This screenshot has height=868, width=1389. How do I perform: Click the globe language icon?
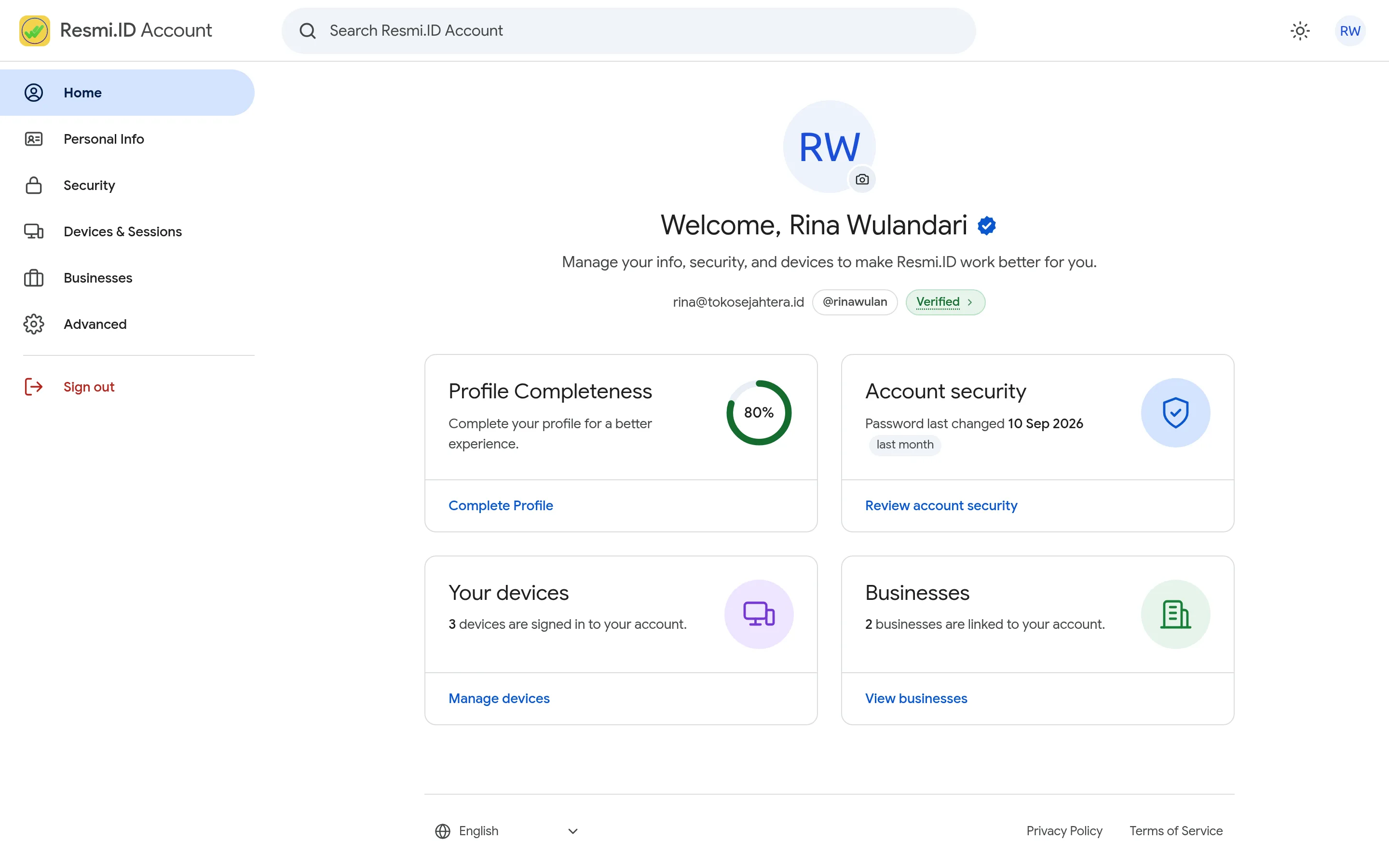pyautogui.click(x=443, y=831)
